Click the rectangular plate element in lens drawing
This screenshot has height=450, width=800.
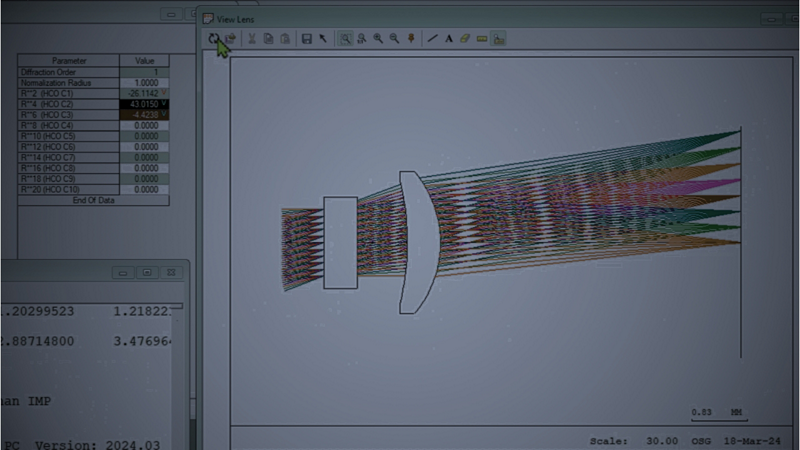point(340,243)
